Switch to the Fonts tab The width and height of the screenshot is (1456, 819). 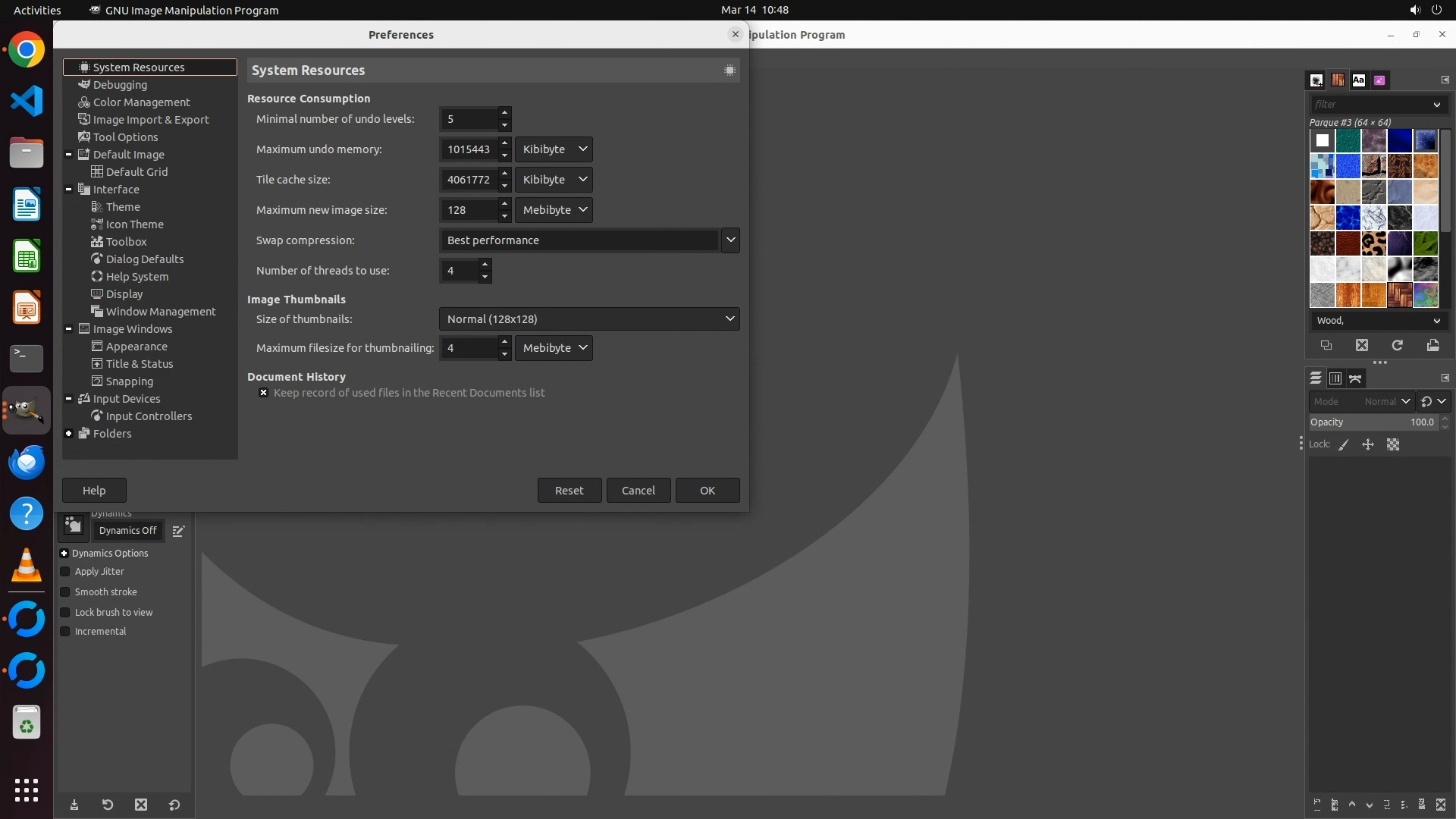[1358, 80]
